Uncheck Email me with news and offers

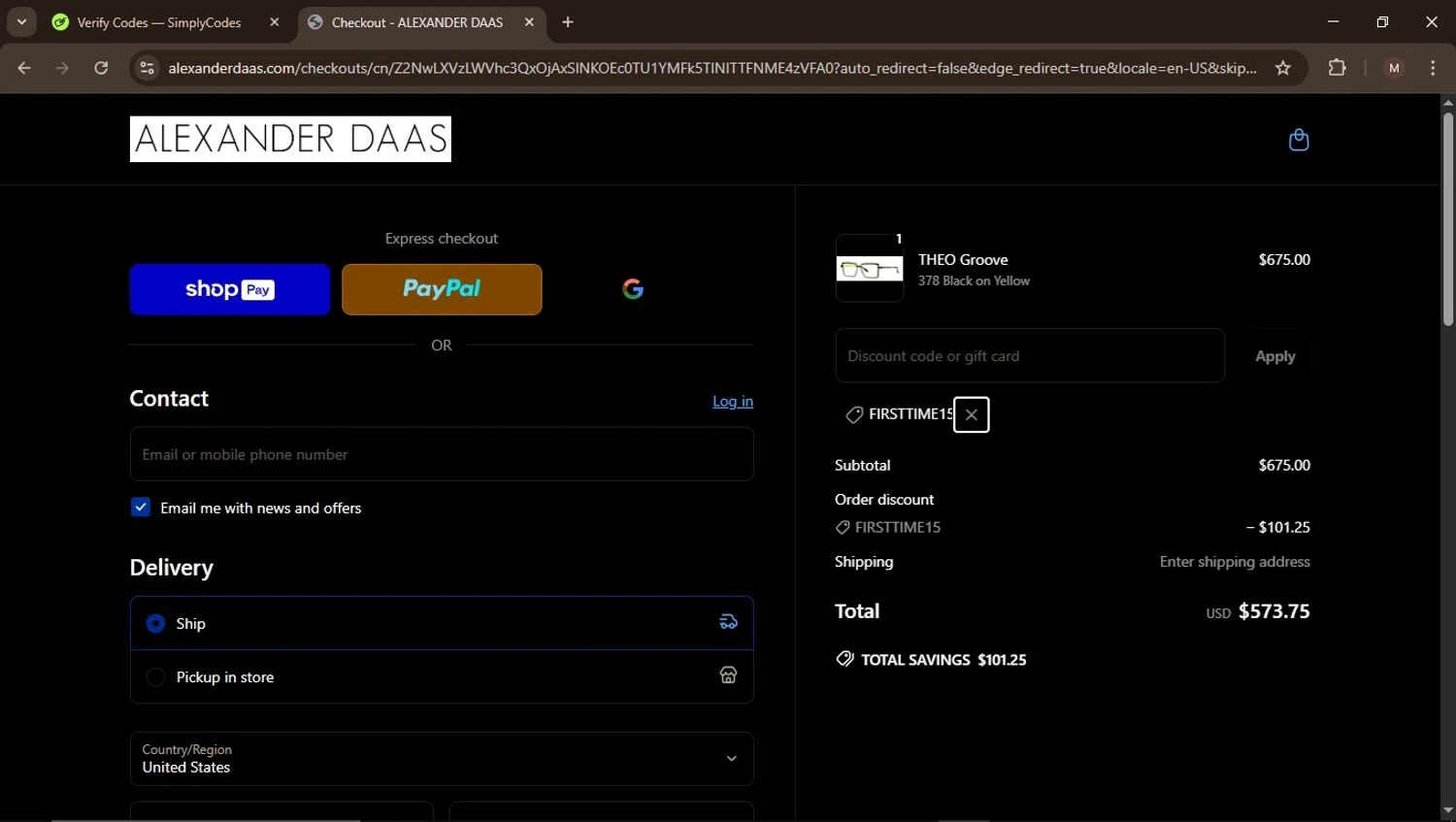point(141,508)
